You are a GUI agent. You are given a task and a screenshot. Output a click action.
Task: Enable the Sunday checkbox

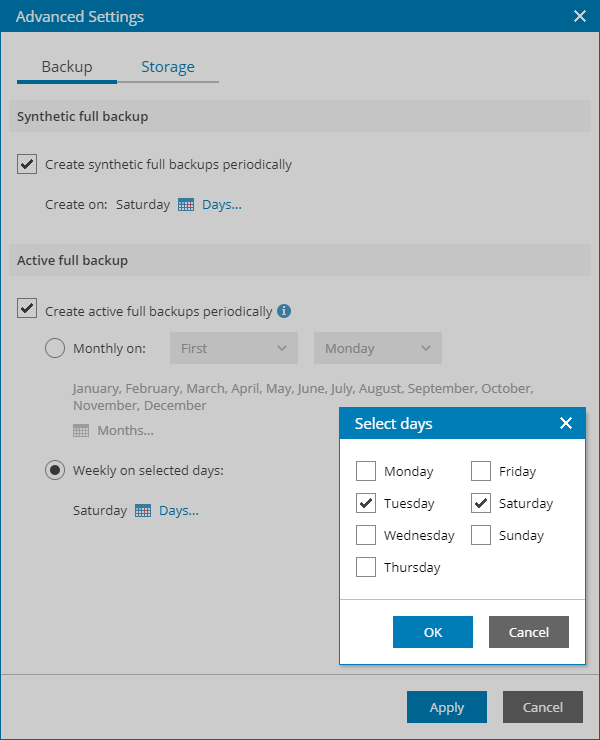point(481,535)
